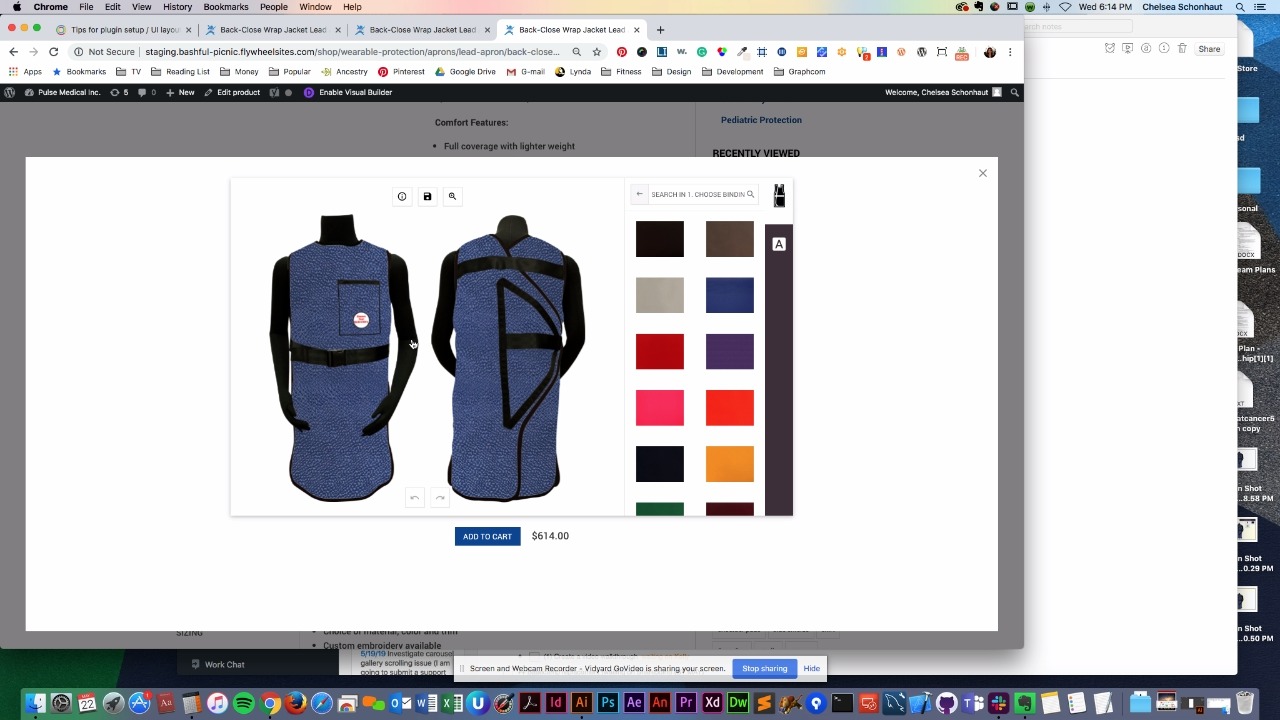The height and width of the screenshot is (720, 1280).
Task: Select the bright red-orange binding swatch
Action: point(730,408)
